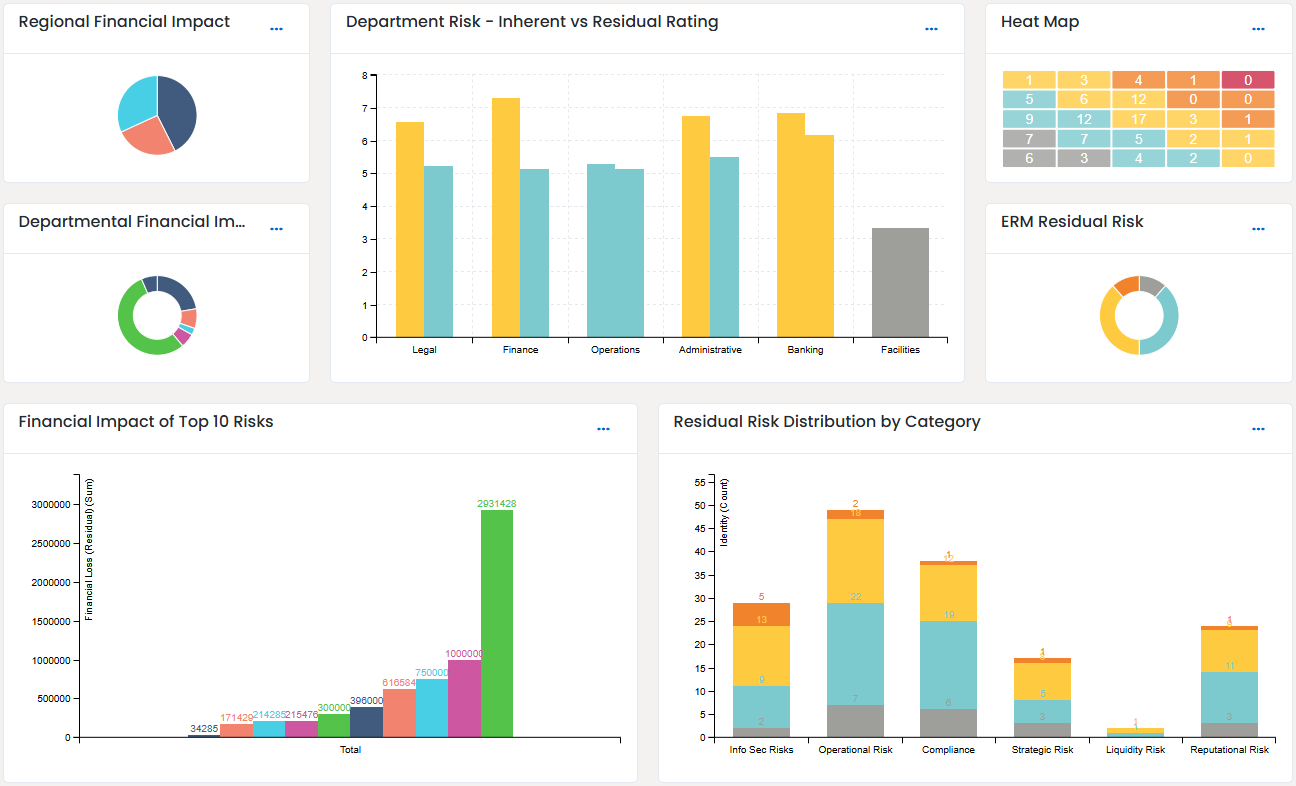Open the Department Risk widget ellipsis menu
Screen dimensions: 1296x786
[x=931, y=29]
